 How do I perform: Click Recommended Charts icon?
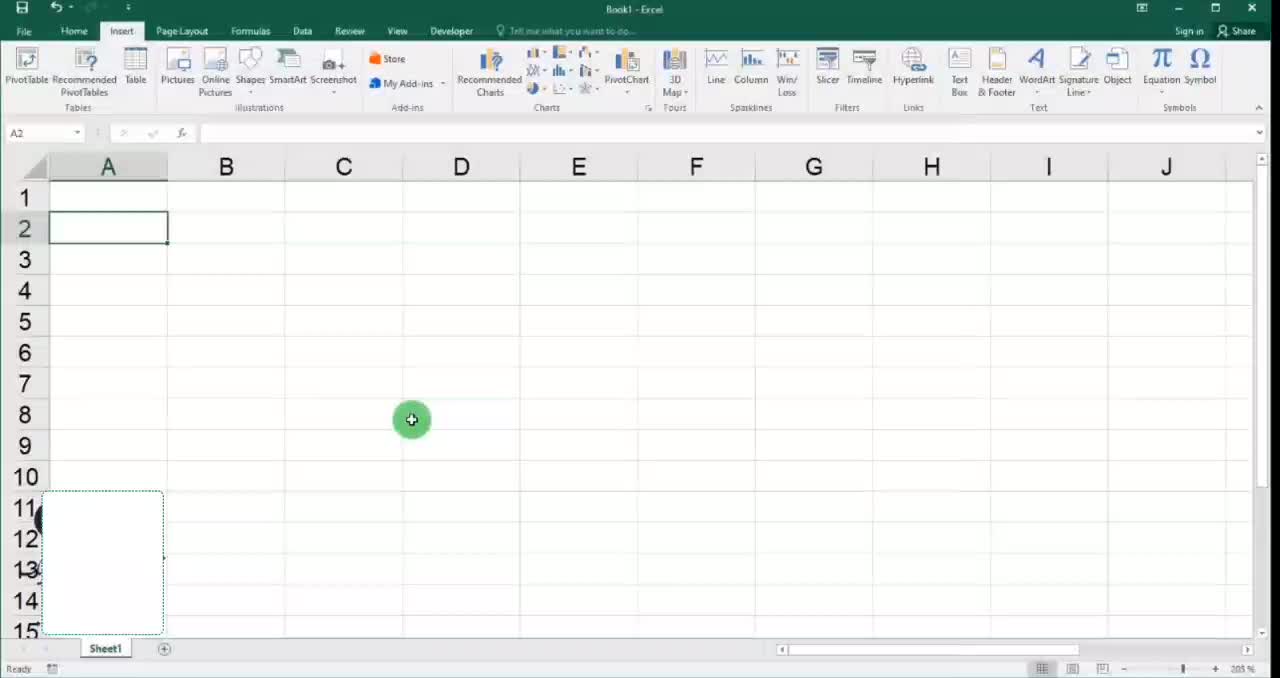(489, 70)
